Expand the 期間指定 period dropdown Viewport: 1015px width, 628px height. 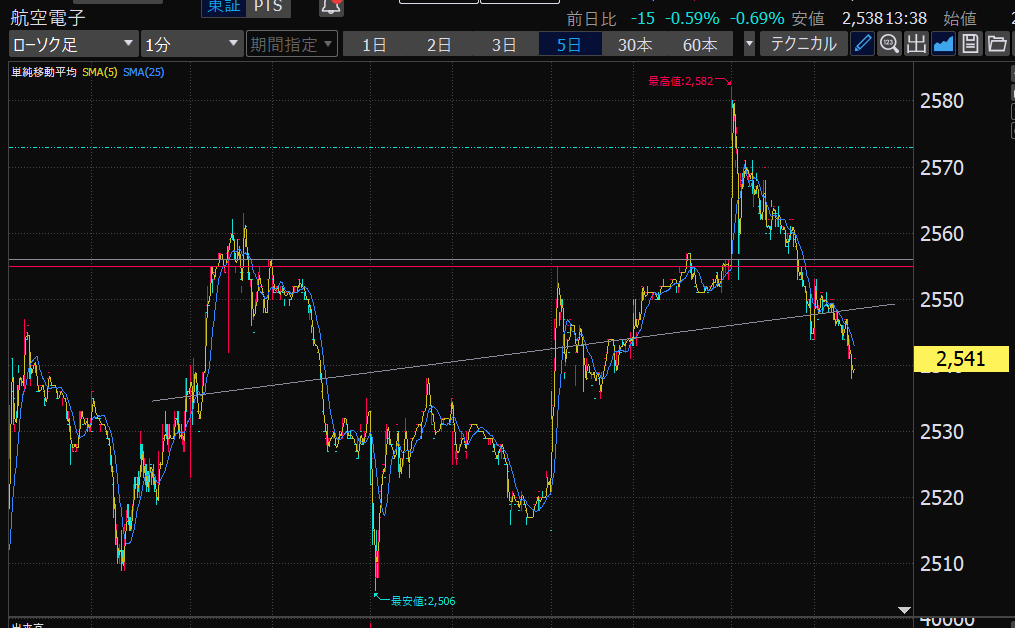click(x=291, y=44)
